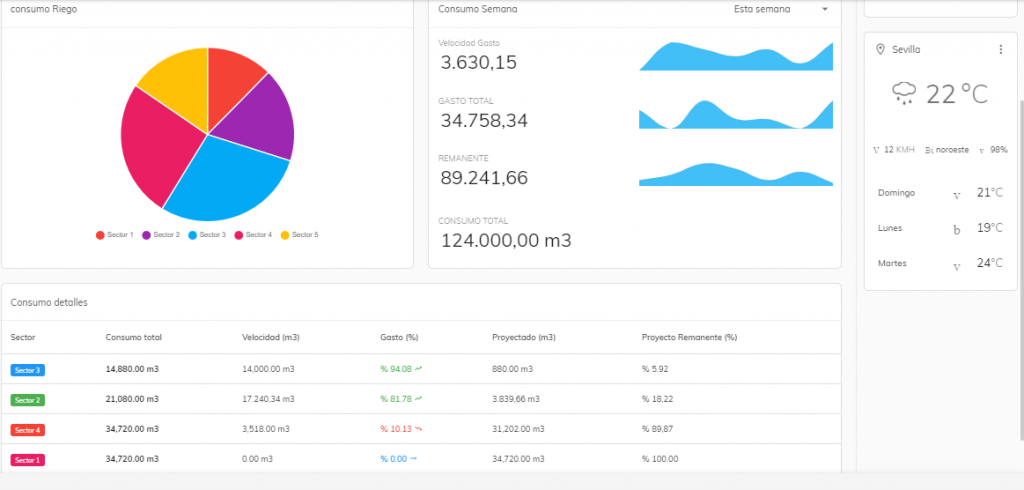Screen dimensions: 1024x490
Task: Toggle Sector 5 in the pie chart legend
Action: coord(298,235)
